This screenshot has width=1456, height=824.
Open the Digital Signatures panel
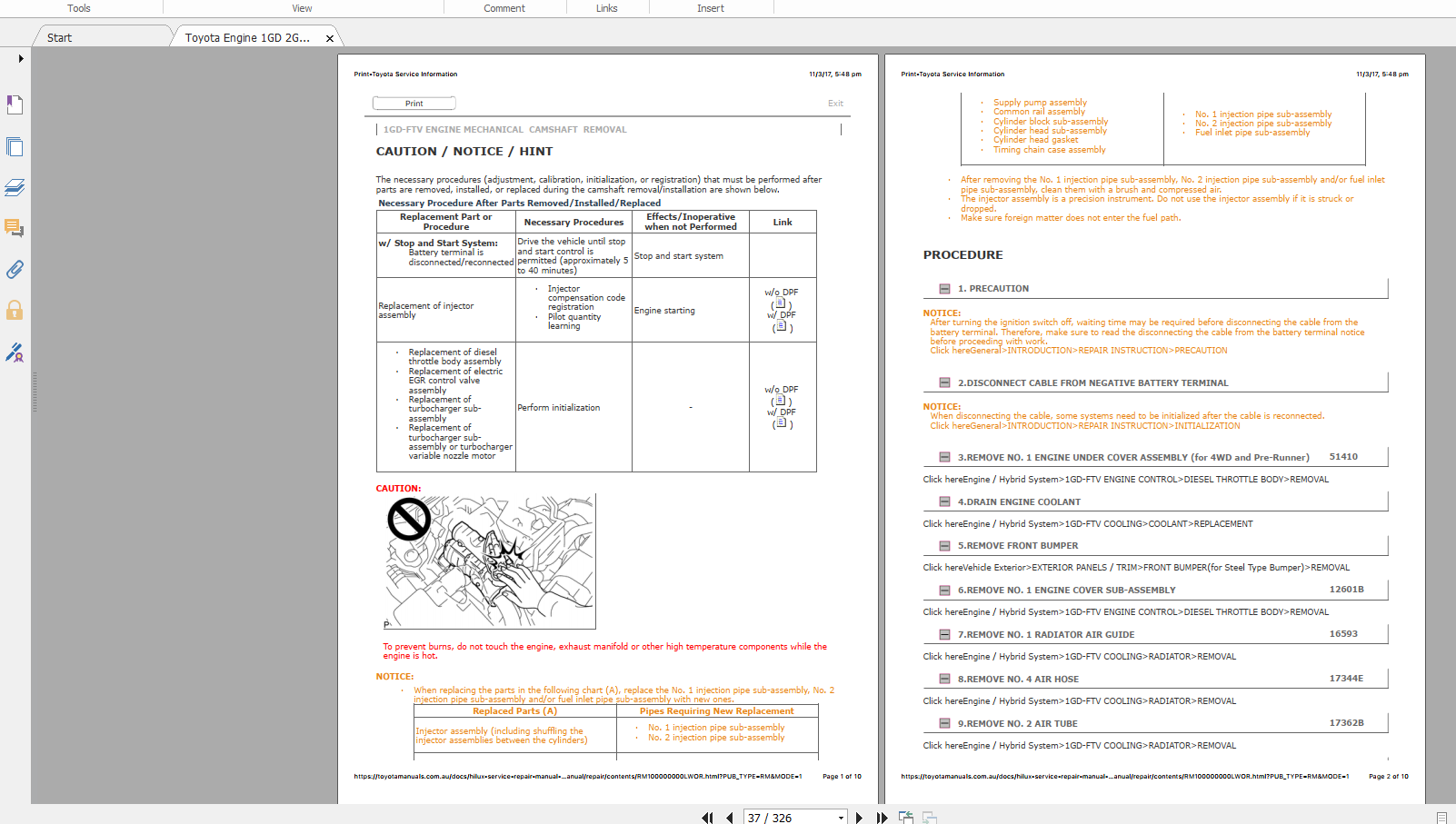pos(15,353)
